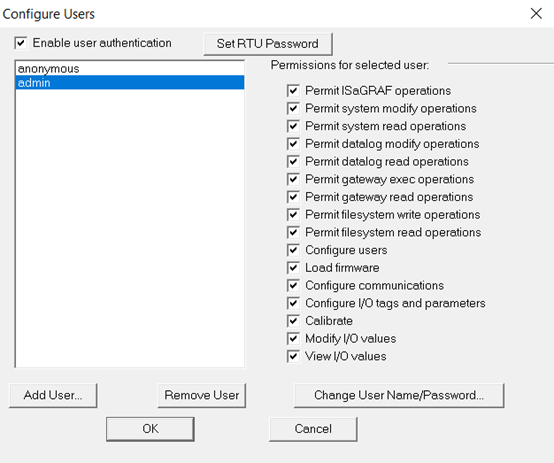Open Change User Name/Password dialog
The height and width of the screenshot is (463, 554).
(399, 395)
